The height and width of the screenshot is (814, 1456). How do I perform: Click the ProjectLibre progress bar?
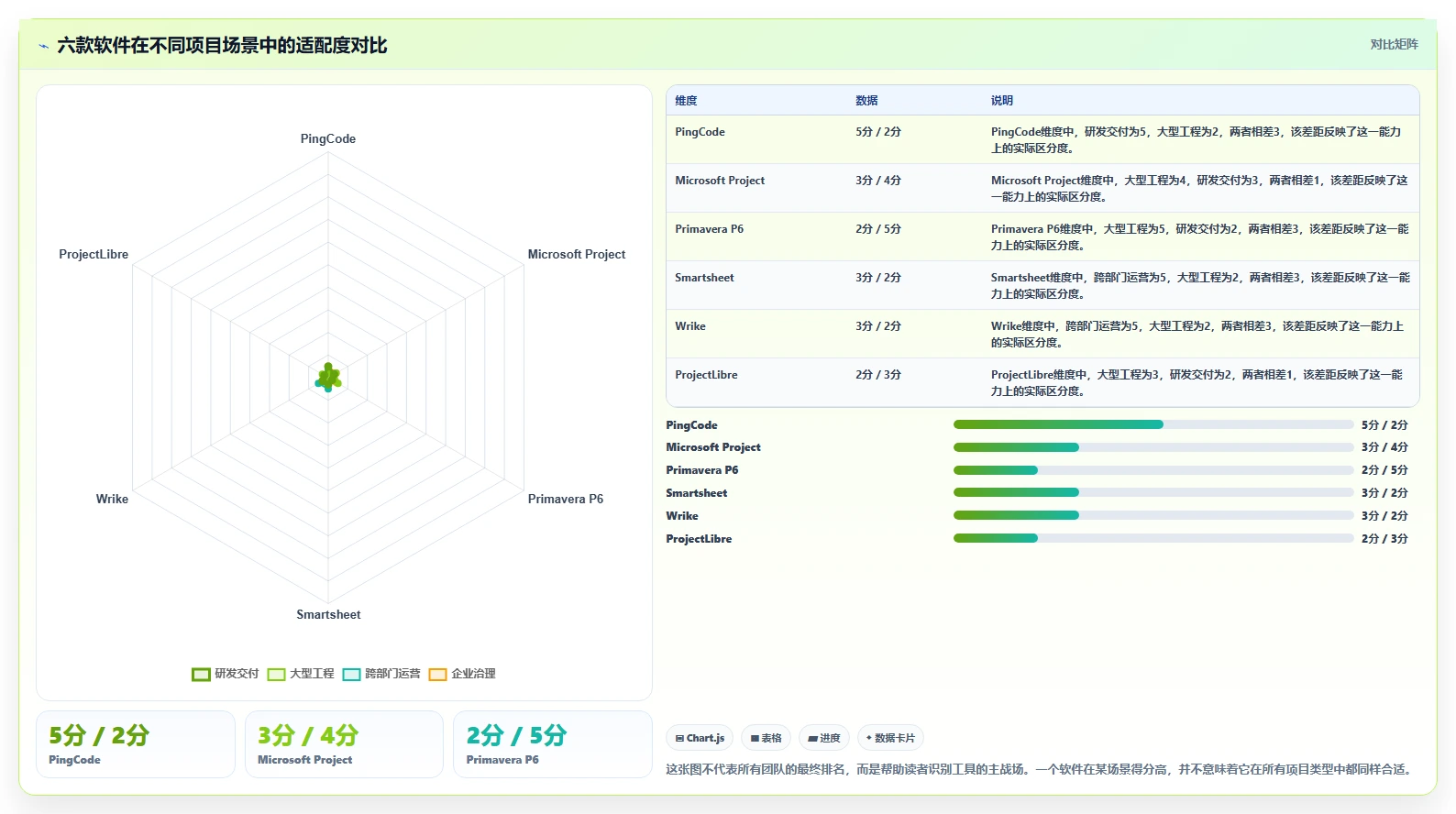(1153, 539)
